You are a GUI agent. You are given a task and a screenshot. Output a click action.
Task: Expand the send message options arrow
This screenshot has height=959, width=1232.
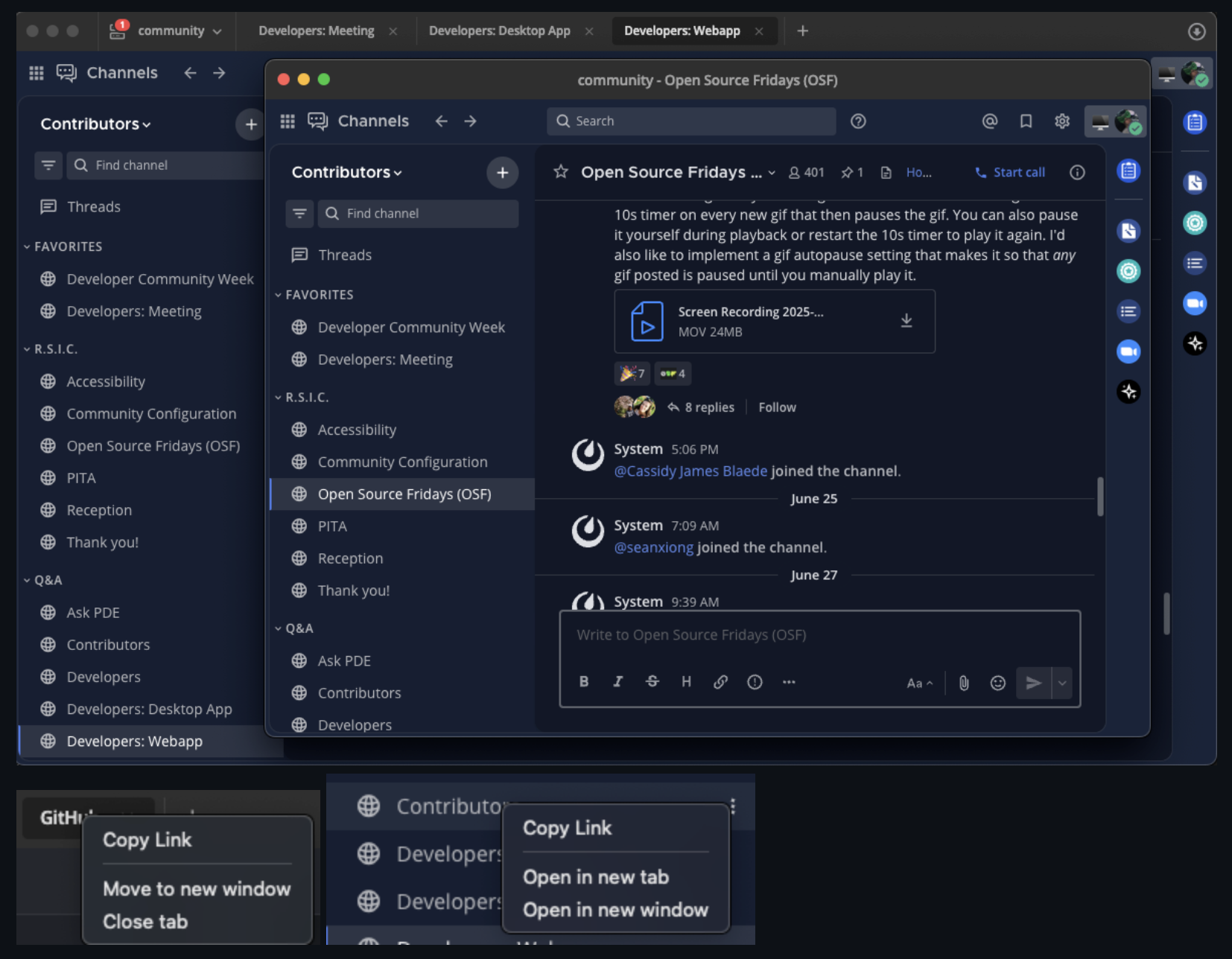(x=1062, y=683)
